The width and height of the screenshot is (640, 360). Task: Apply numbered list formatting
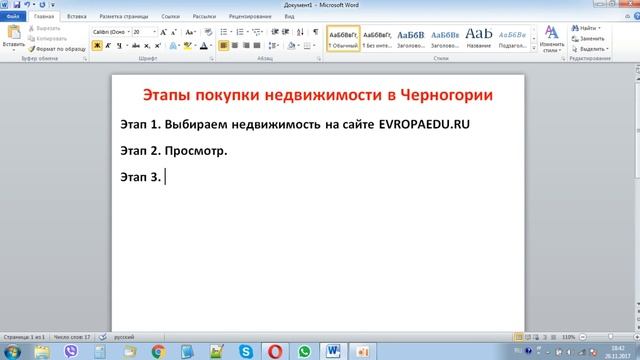[240, 32]
